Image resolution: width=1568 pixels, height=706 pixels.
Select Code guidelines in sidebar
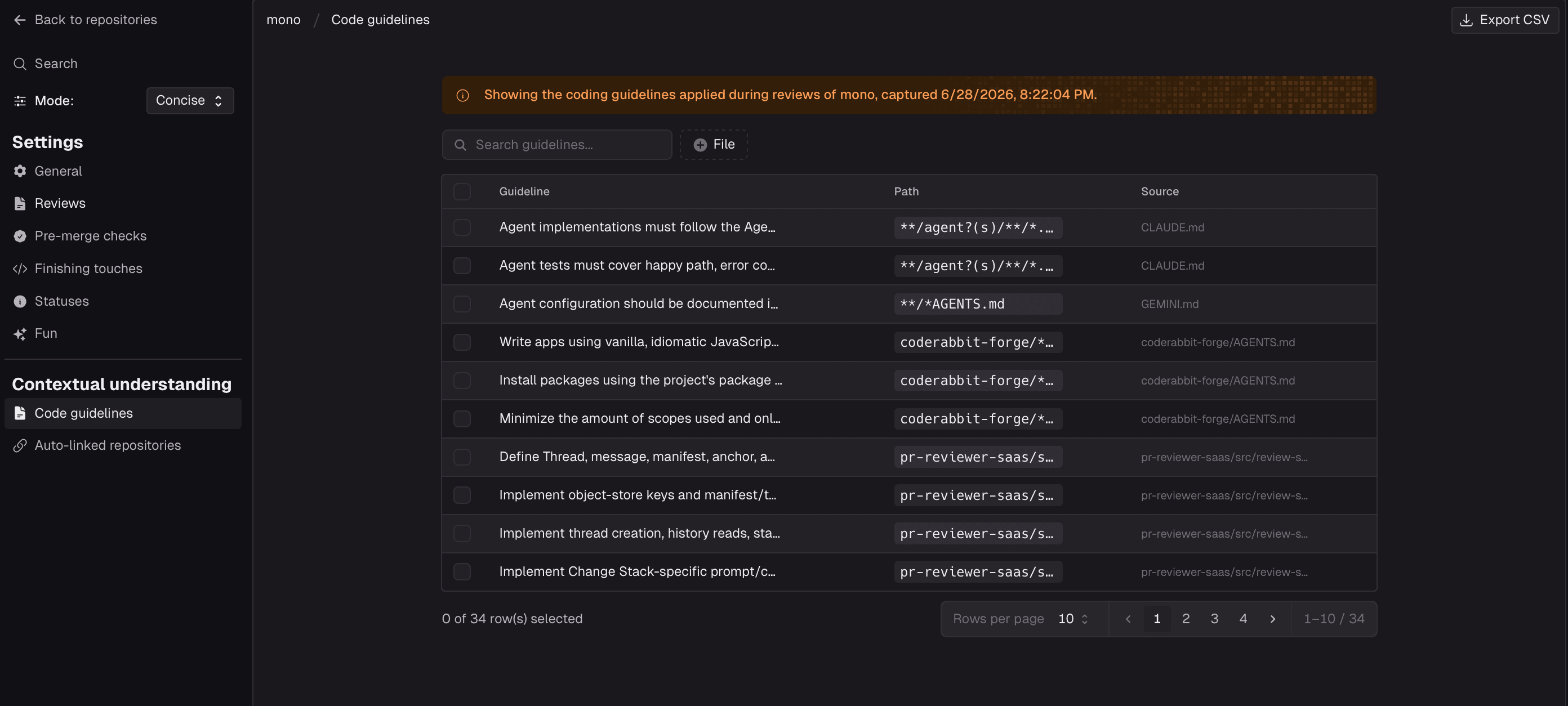pos(123,414)
